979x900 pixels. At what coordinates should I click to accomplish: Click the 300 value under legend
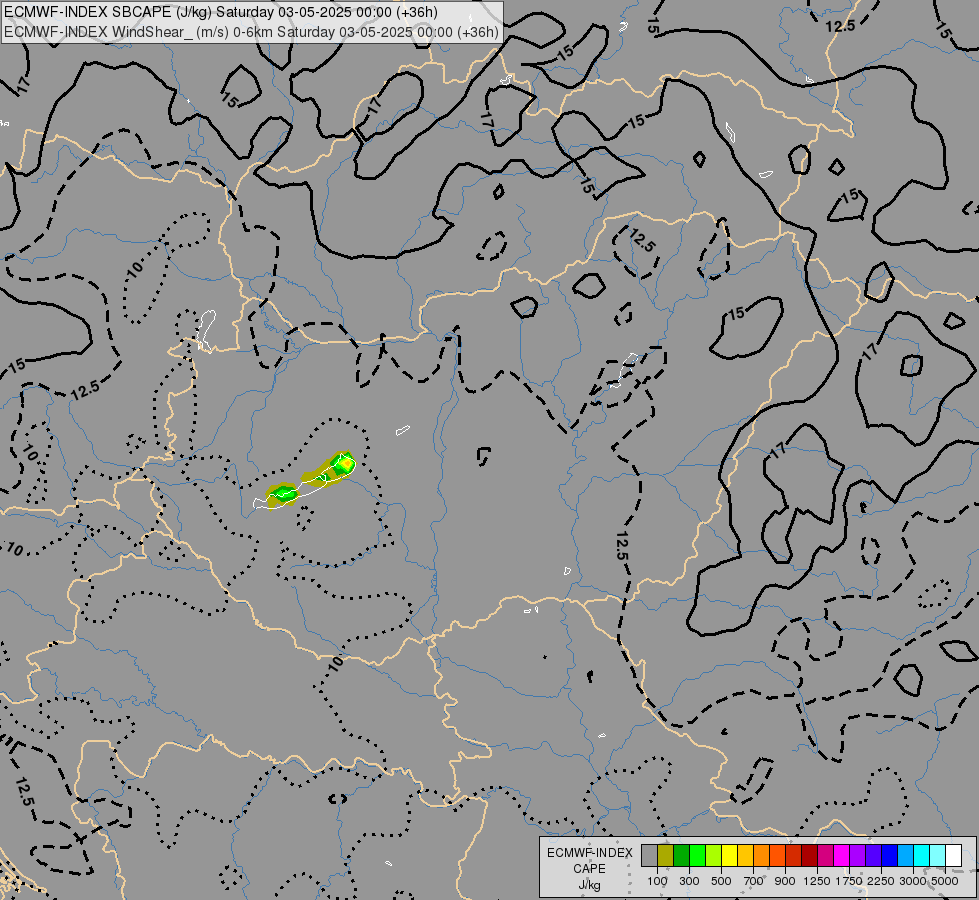689,881
